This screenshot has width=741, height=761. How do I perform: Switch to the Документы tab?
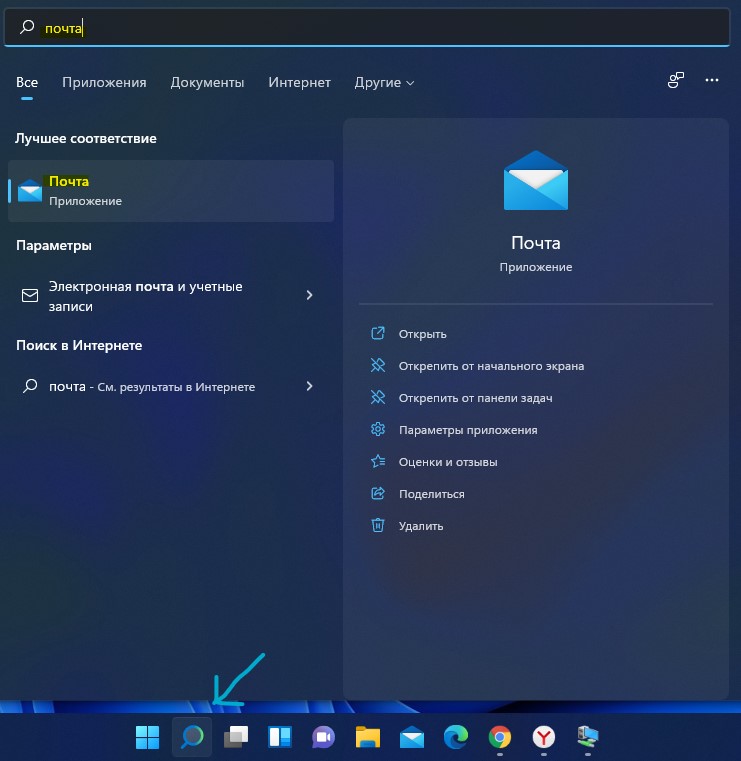pyautogui.click(x=207, y=83)
